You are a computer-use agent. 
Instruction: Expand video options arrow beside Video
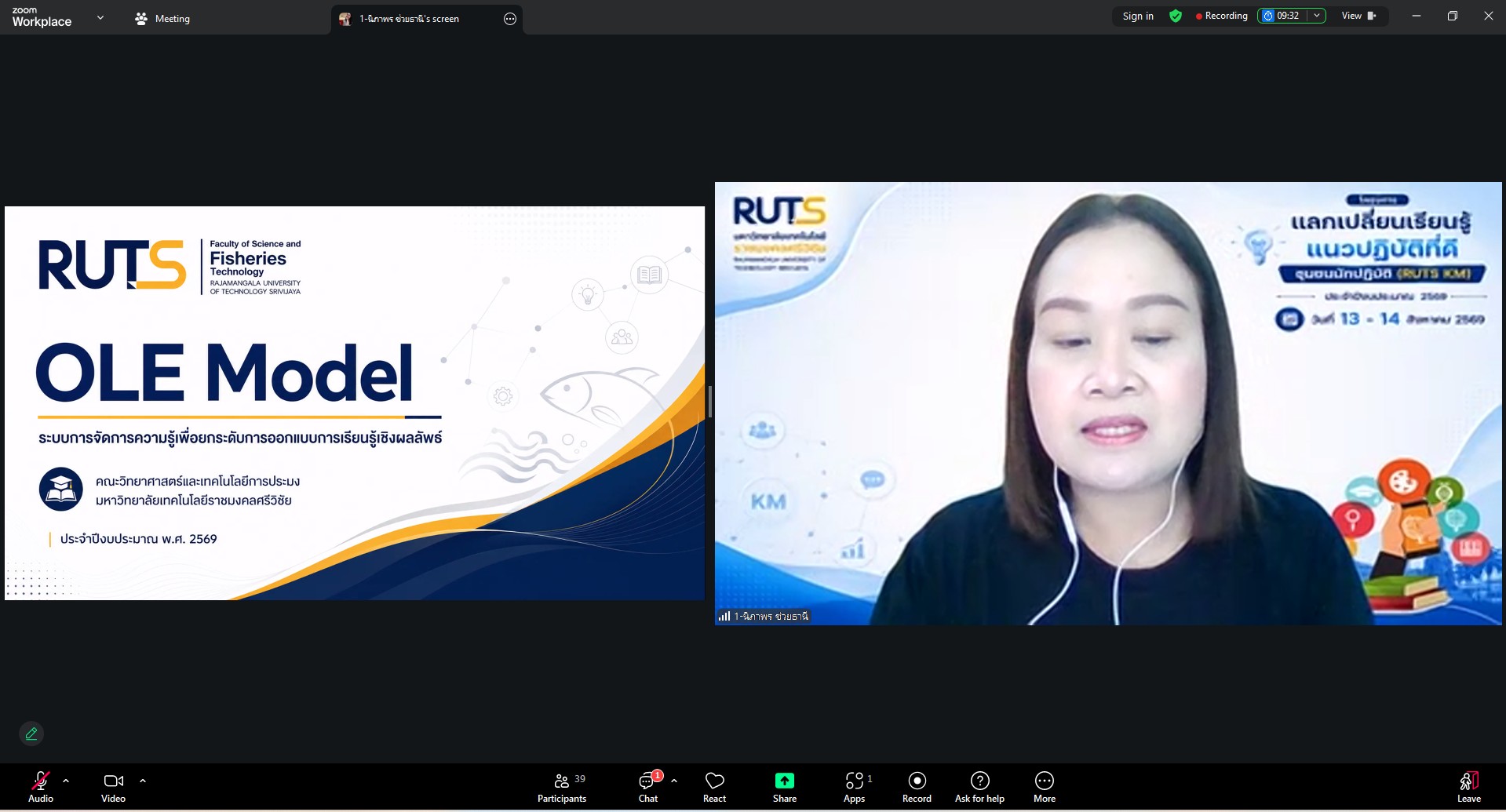pyautogui.click(x=143, y=781)
